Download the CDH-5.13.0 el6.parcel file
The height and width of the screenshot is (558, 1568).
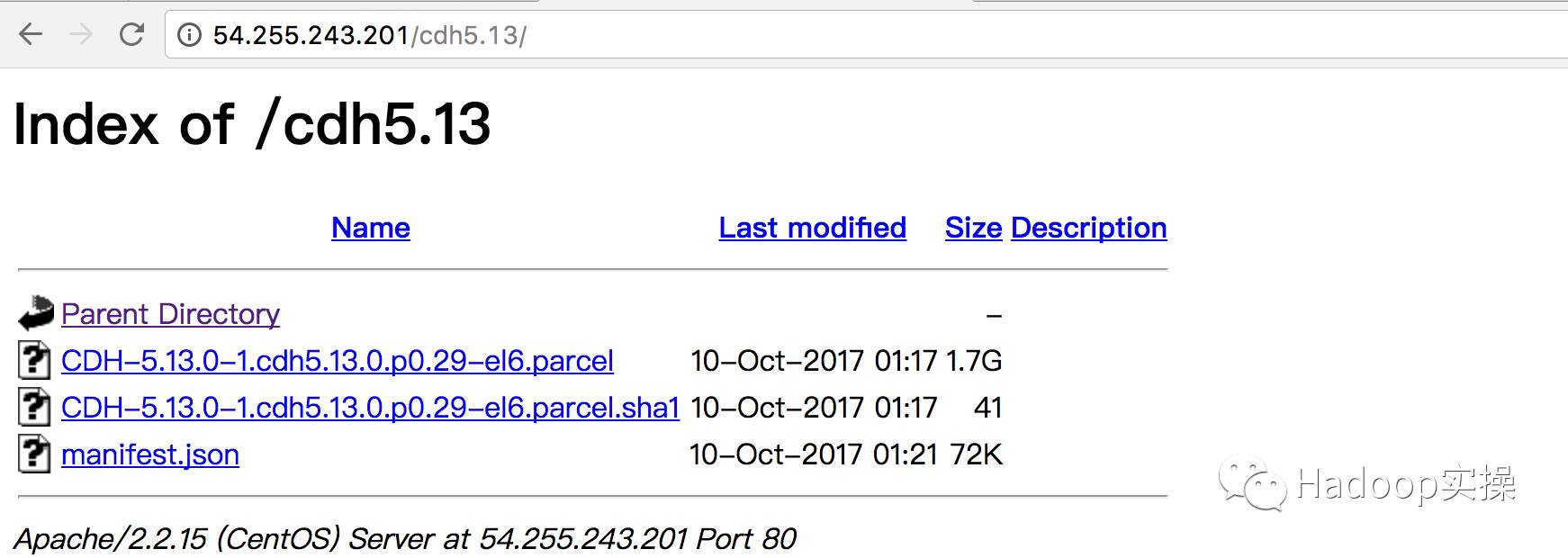337,361
